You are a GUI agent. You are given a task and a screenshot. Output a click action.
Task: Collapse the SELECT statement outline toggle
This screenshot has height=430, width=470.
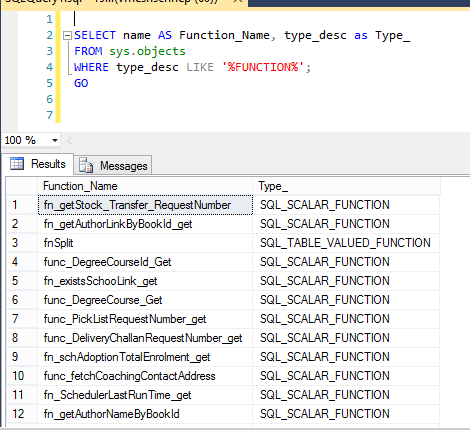[67, 35]
